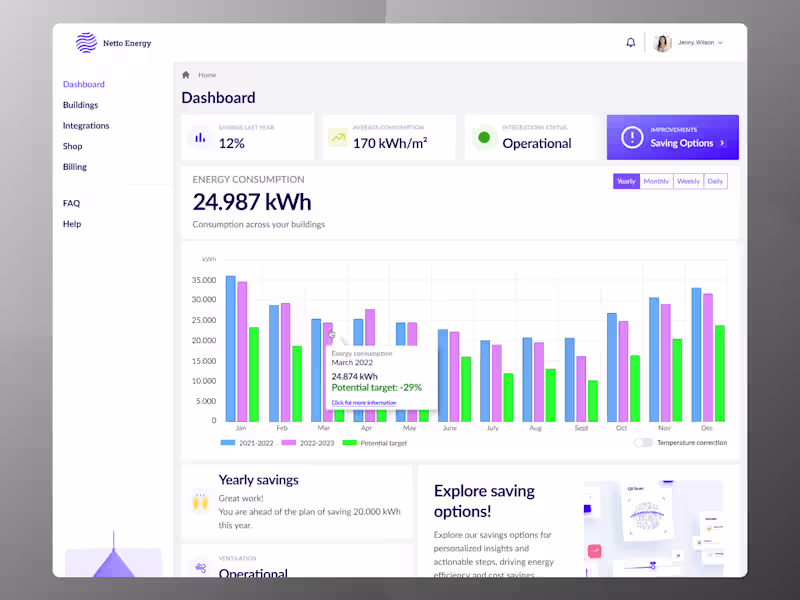Open Integrations in the sidebar
The width and height of the screenshot is (800, 600).
(x=86, y=126)
